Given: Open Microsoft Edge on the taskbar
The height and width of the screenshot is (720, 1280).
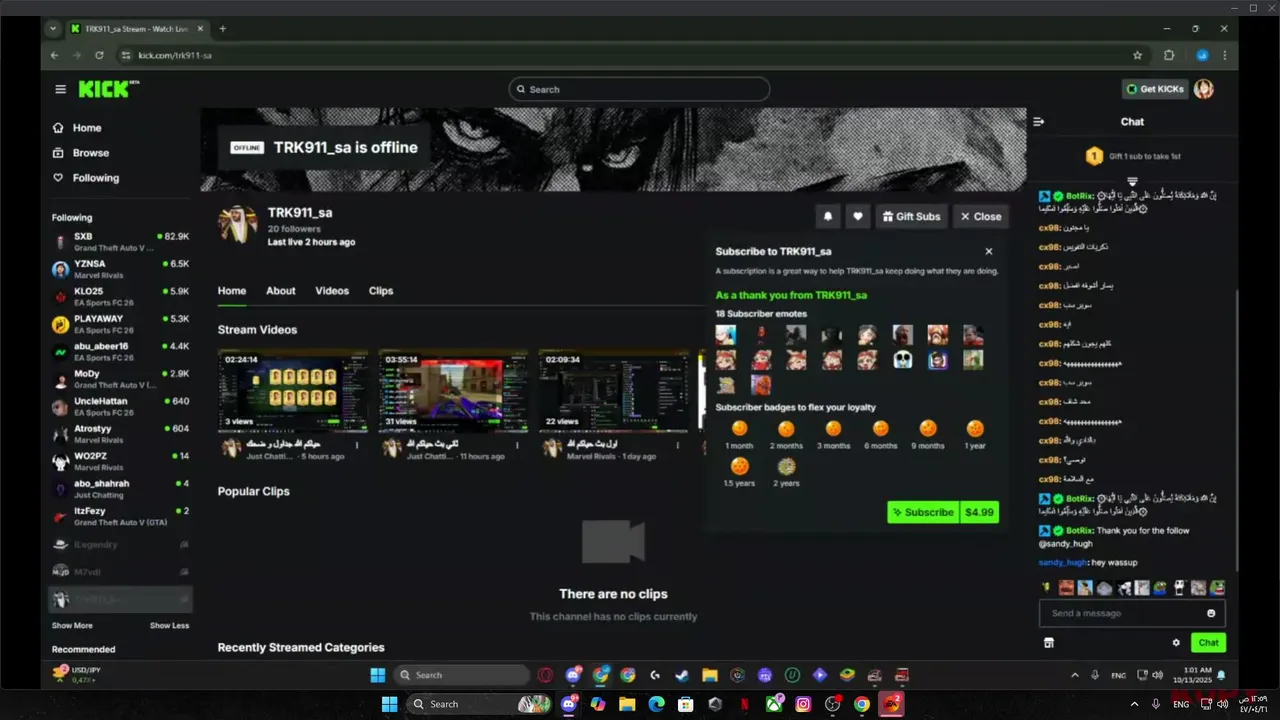Looking at the screenshot, I should pyautogui.click(x=657, y=704).
